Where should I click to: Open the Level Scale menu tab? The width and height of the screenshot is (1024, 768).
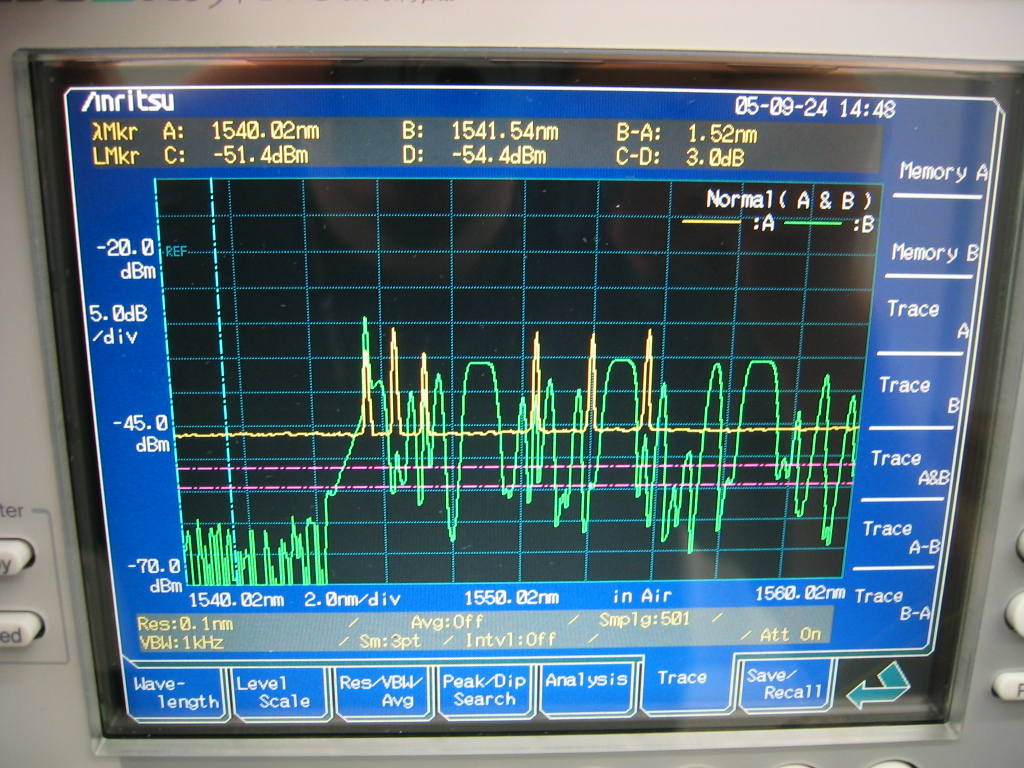pos(280,691)
